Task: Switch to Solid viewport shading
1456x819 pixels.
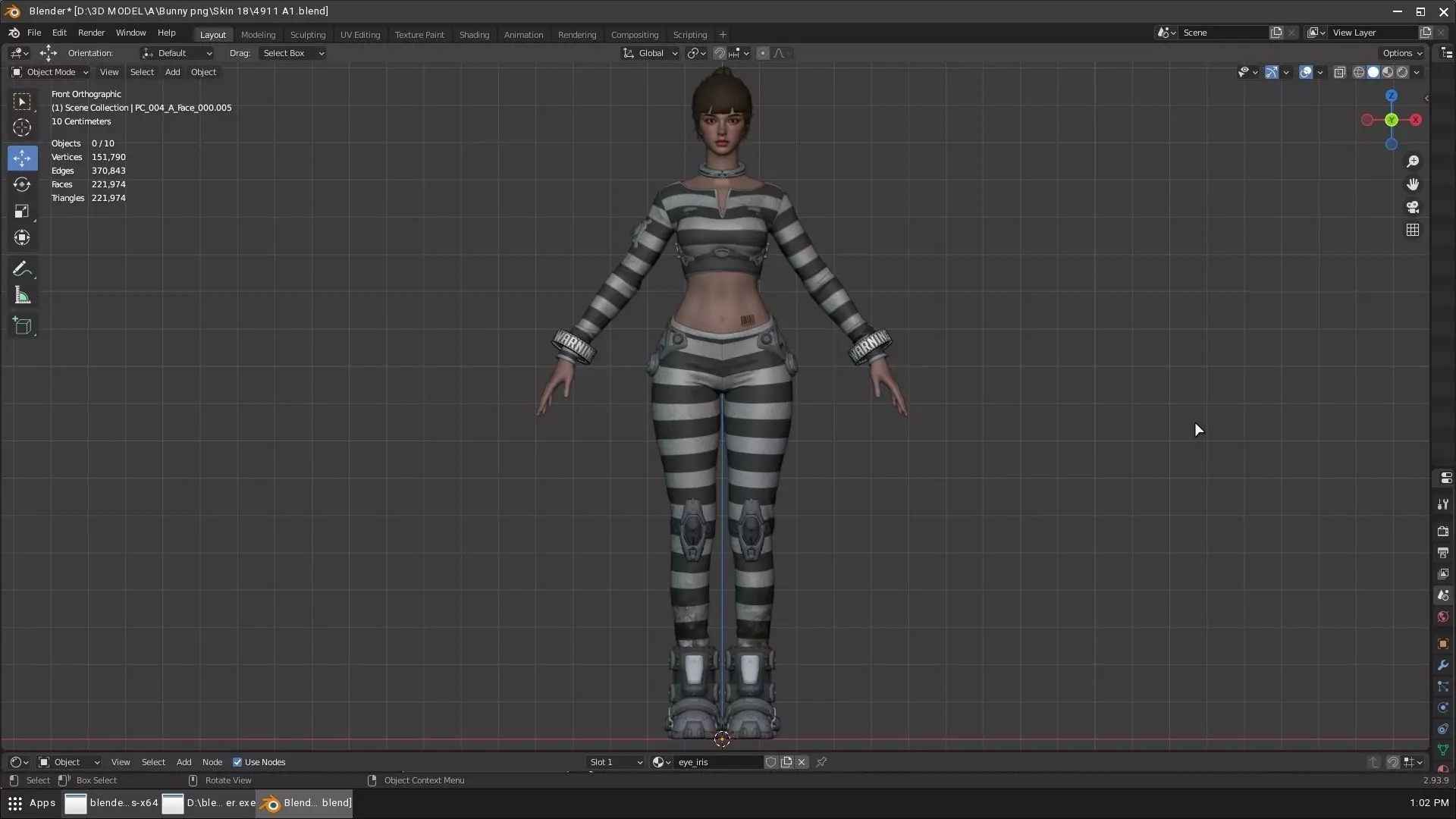Action: [1373, 72]
